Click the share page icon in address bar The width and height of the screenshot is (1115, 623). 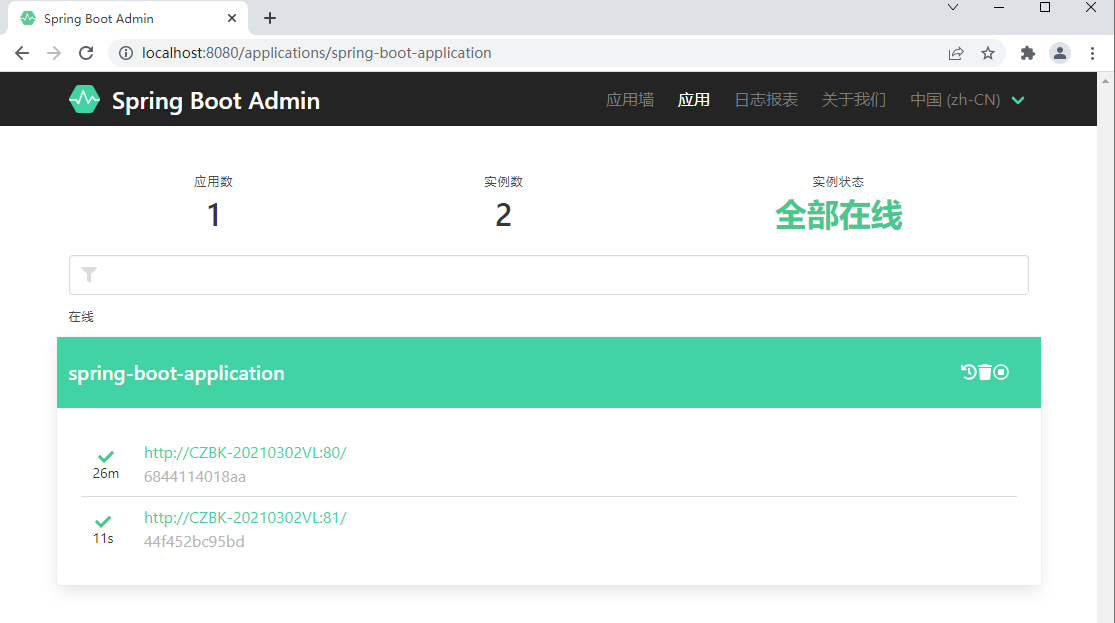(956, 53)
